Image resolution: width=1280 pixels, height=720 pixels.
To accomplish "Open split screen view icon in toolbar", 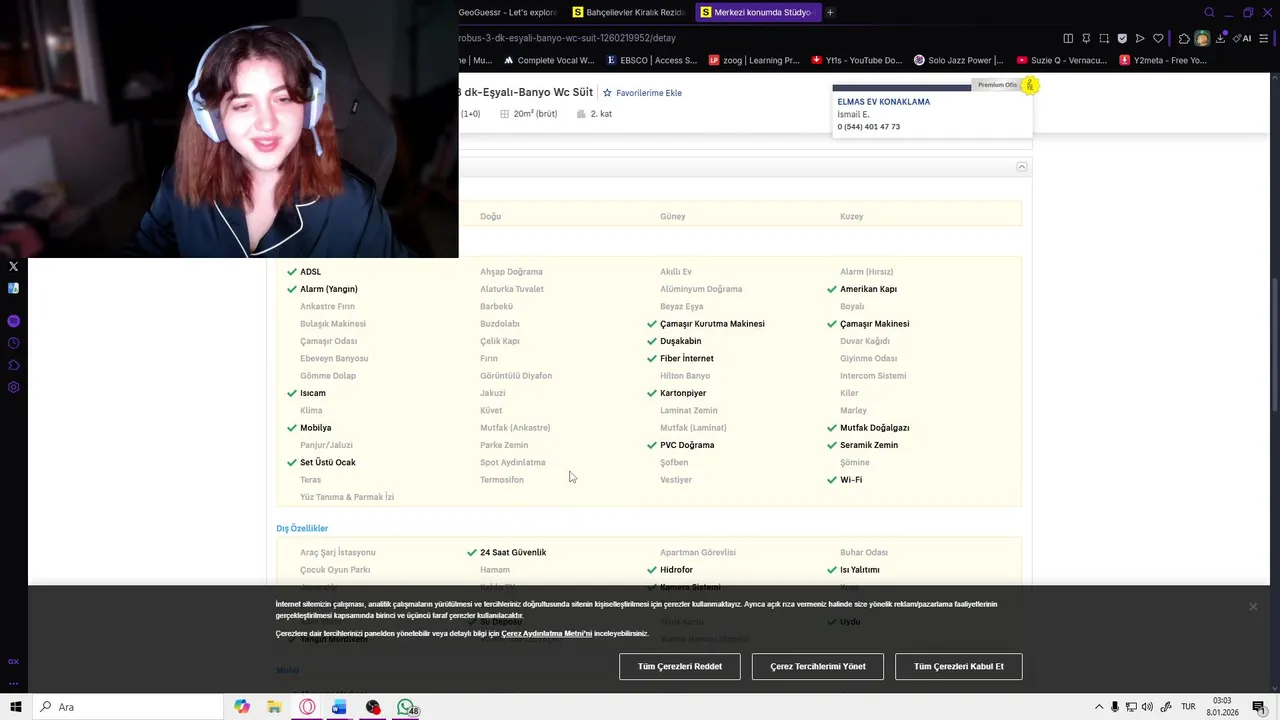I will point(1068,38).
